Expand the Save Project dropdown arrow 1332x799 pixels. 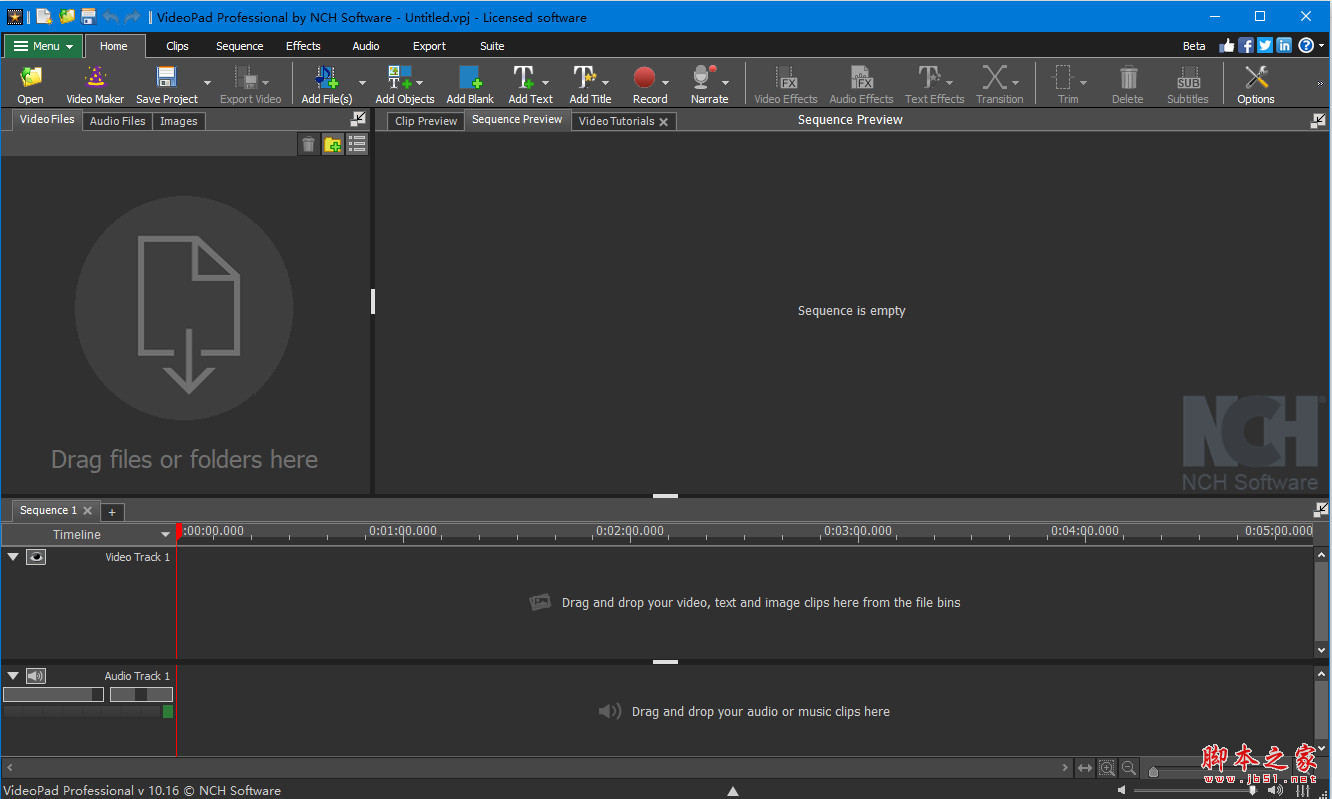click(x=207, y=83)
